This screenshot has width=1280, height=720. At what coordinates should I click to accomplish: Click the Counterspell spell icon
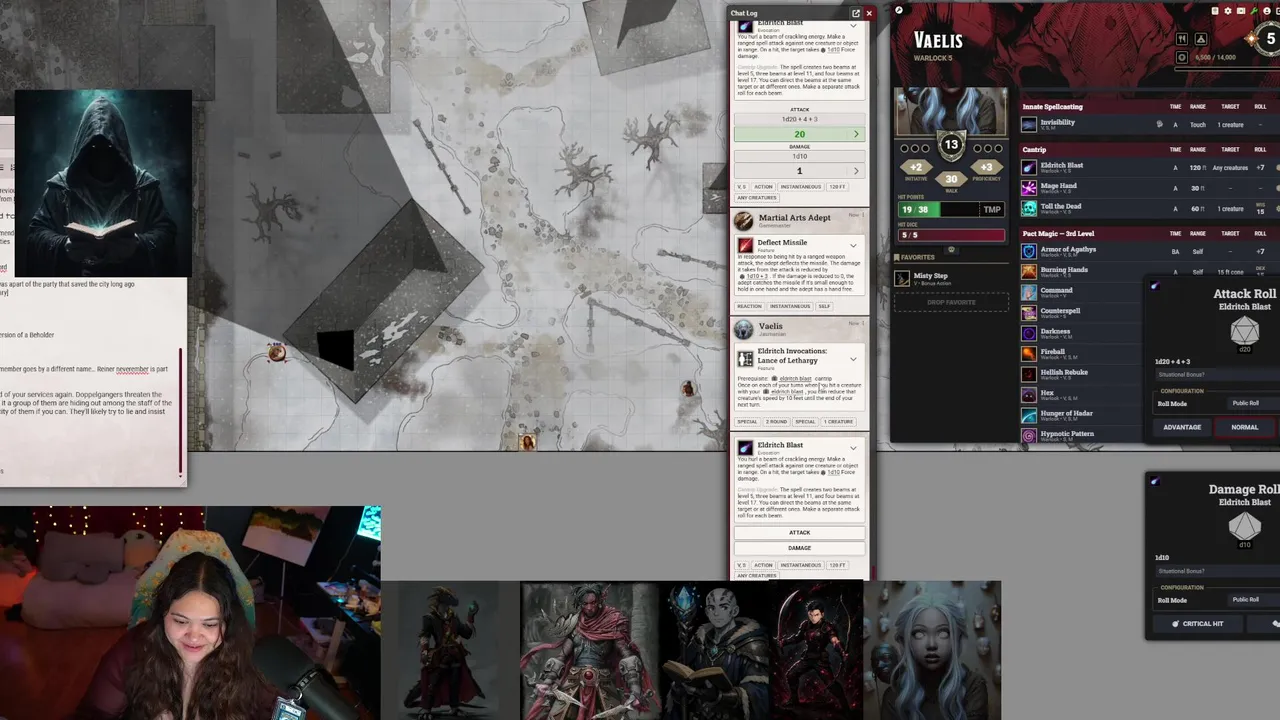[1029, 312]
